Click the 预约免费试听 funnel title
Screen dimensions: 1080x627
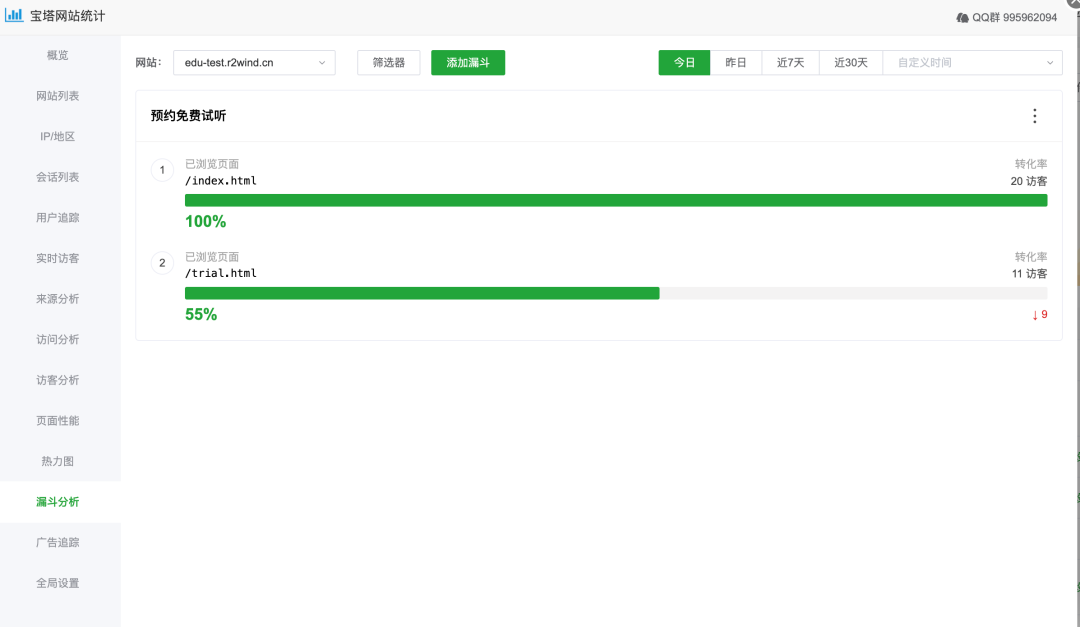(188, 116)
